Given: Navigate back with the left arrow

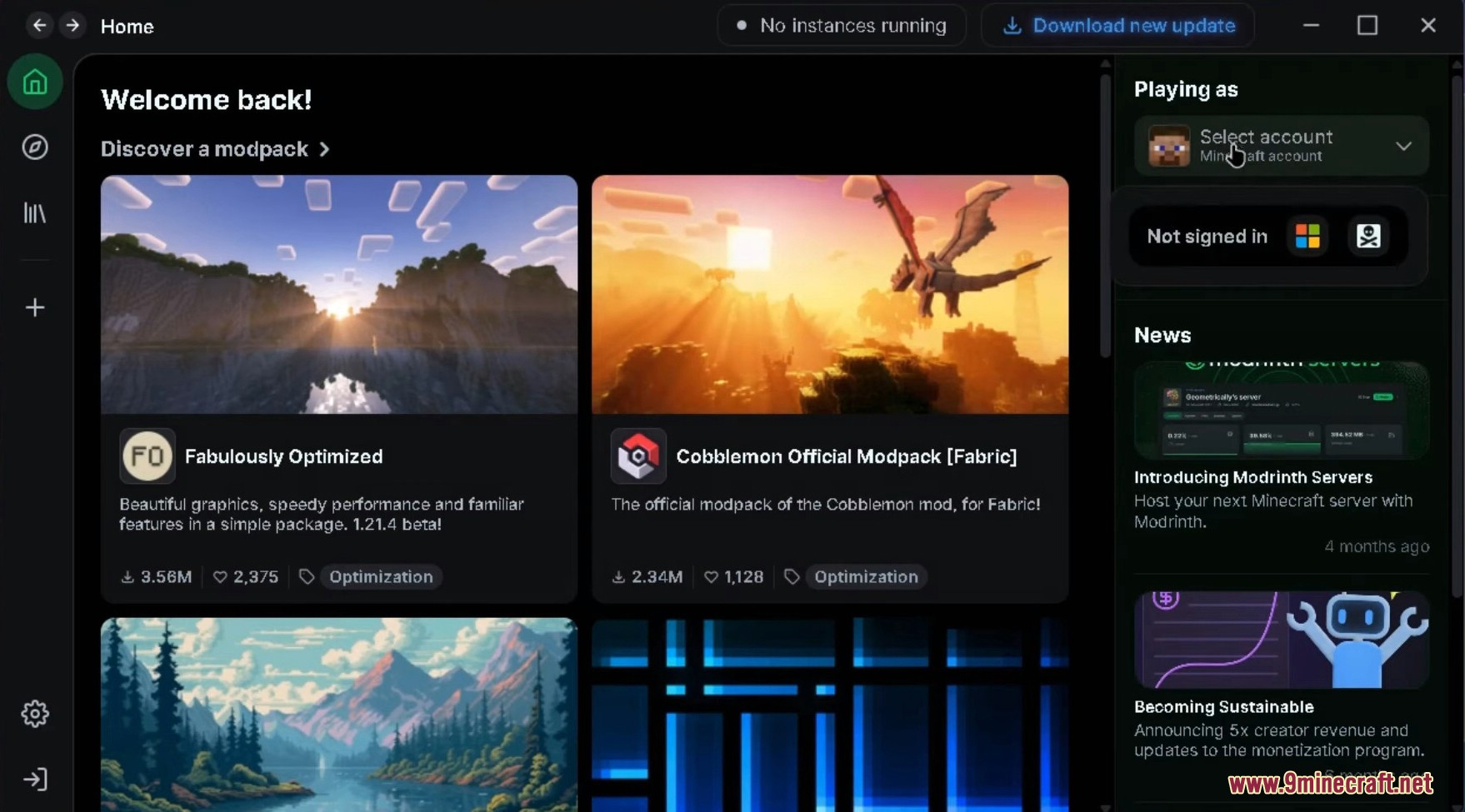Looking at the screenshot, I should 39,25.
